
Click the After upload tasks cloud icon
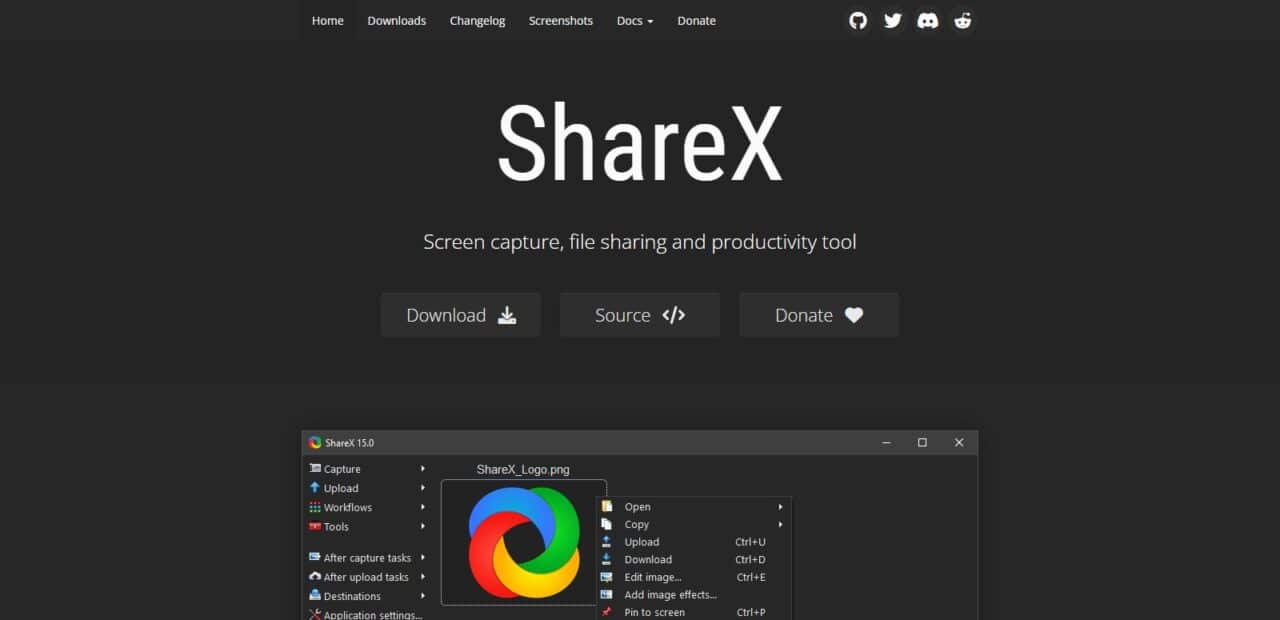[315, 576]
